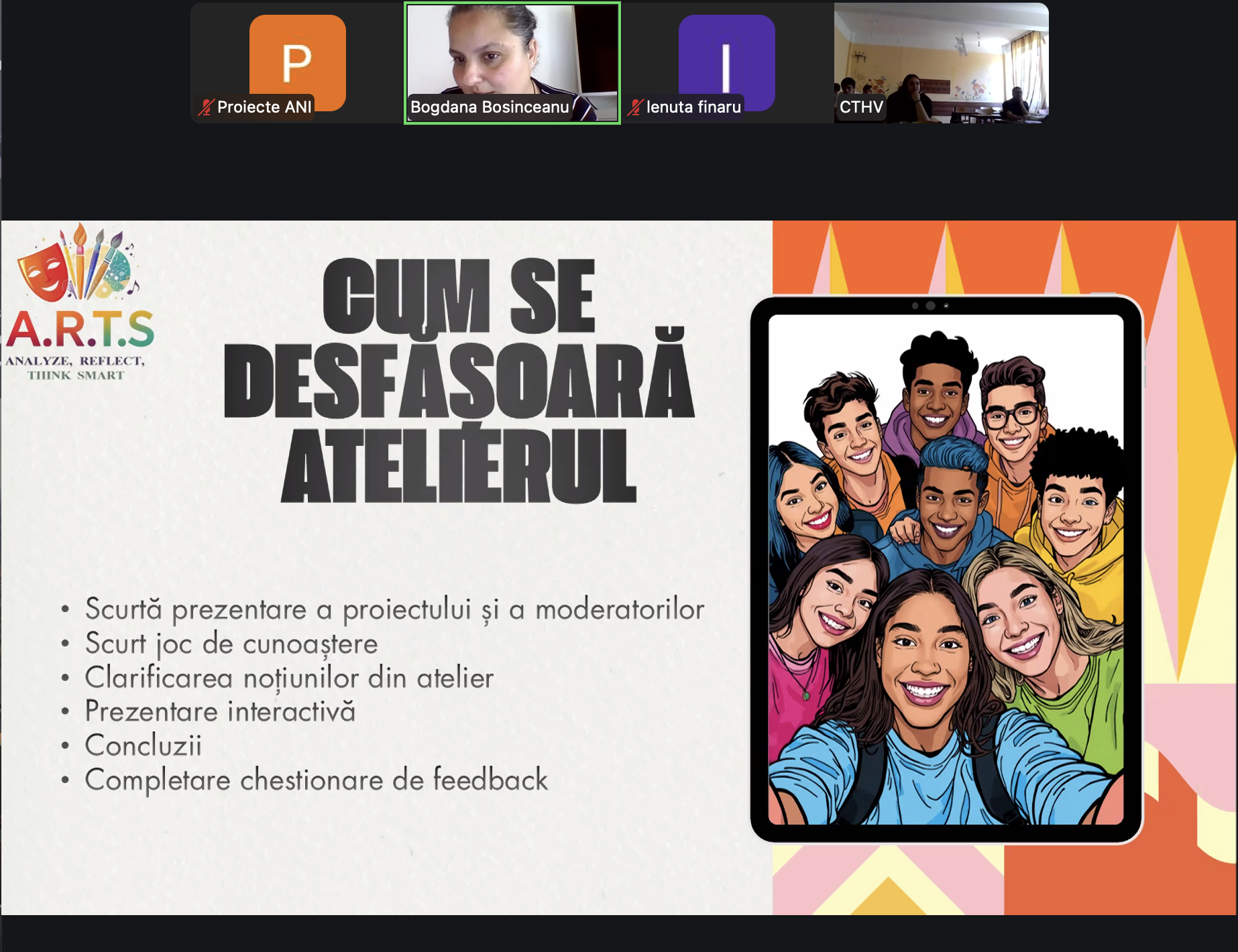Select the Proiecte ANI participant tile
Image resolution: width=1238 pixels, height=952 pixels.
pyautogui.click(x=297, y=63)
